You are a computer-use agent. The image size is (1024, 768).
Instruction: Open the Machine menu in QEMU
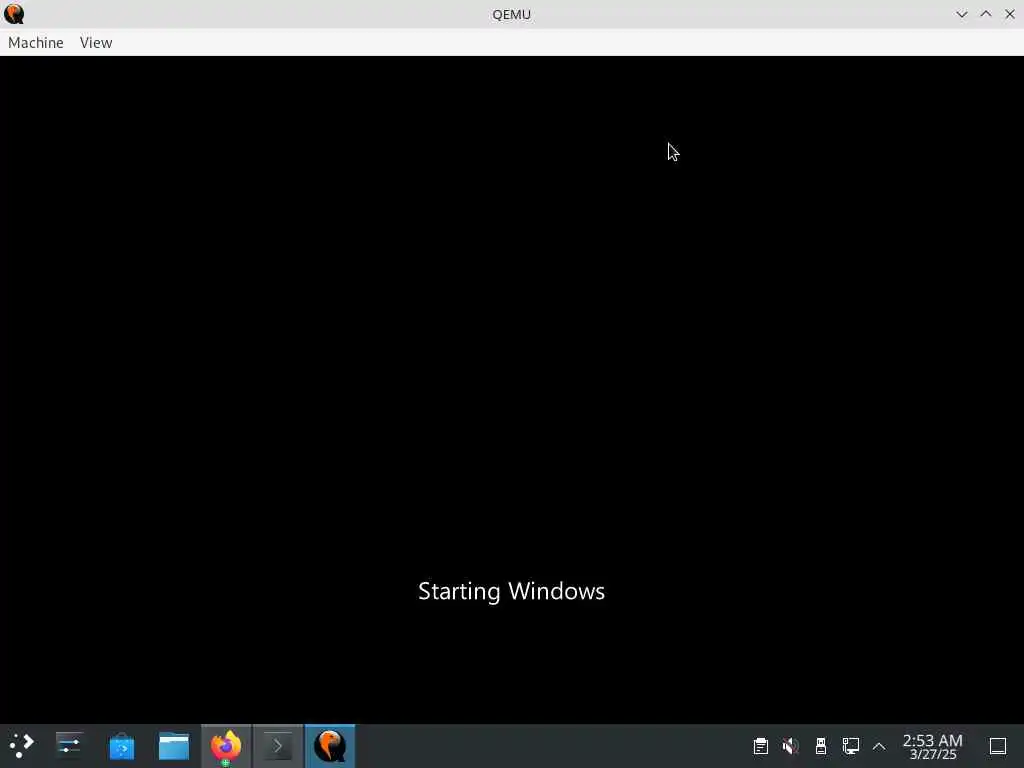point(36,42)
